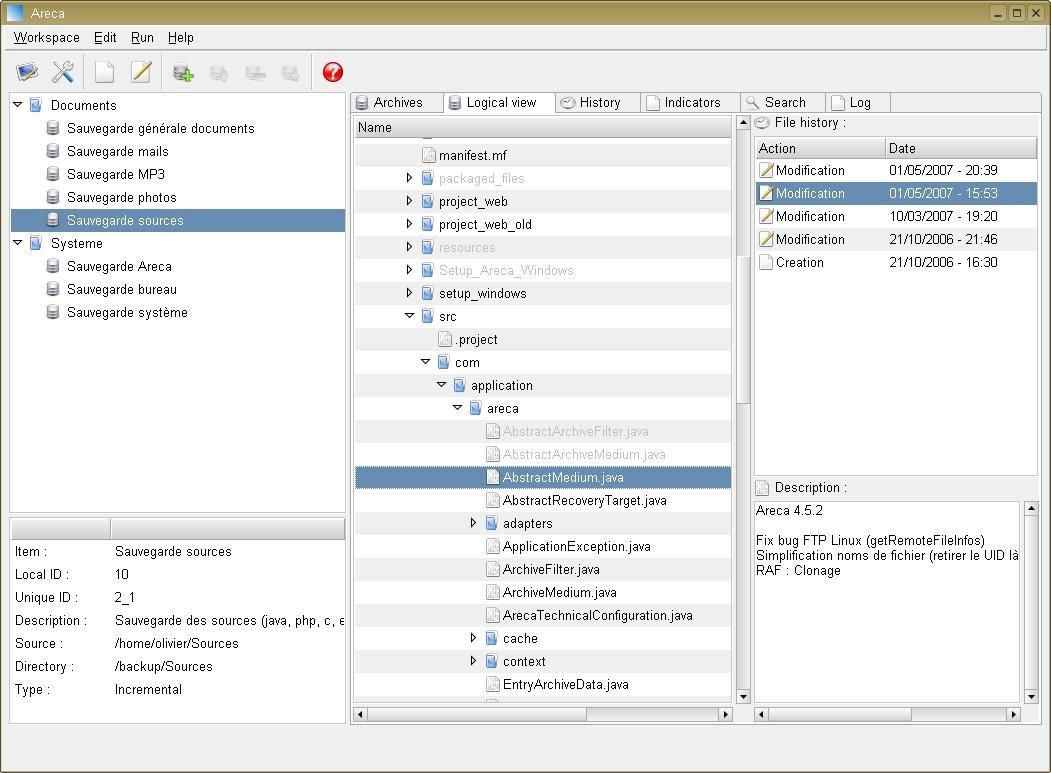Select ArchiveFilter.java in the file tree
Image resolution: width=1051 pixels, height=773 pixels.
coord(551,569)
